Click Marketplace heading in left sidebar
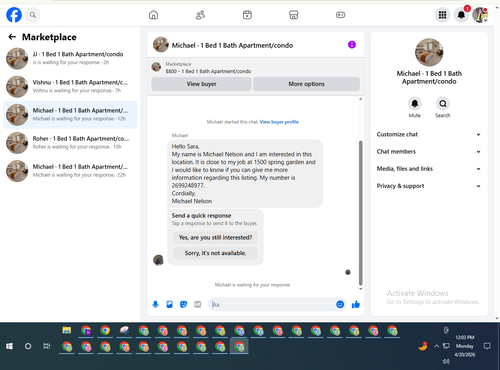Viewport: 500px width, 370px height. [49, 37]
